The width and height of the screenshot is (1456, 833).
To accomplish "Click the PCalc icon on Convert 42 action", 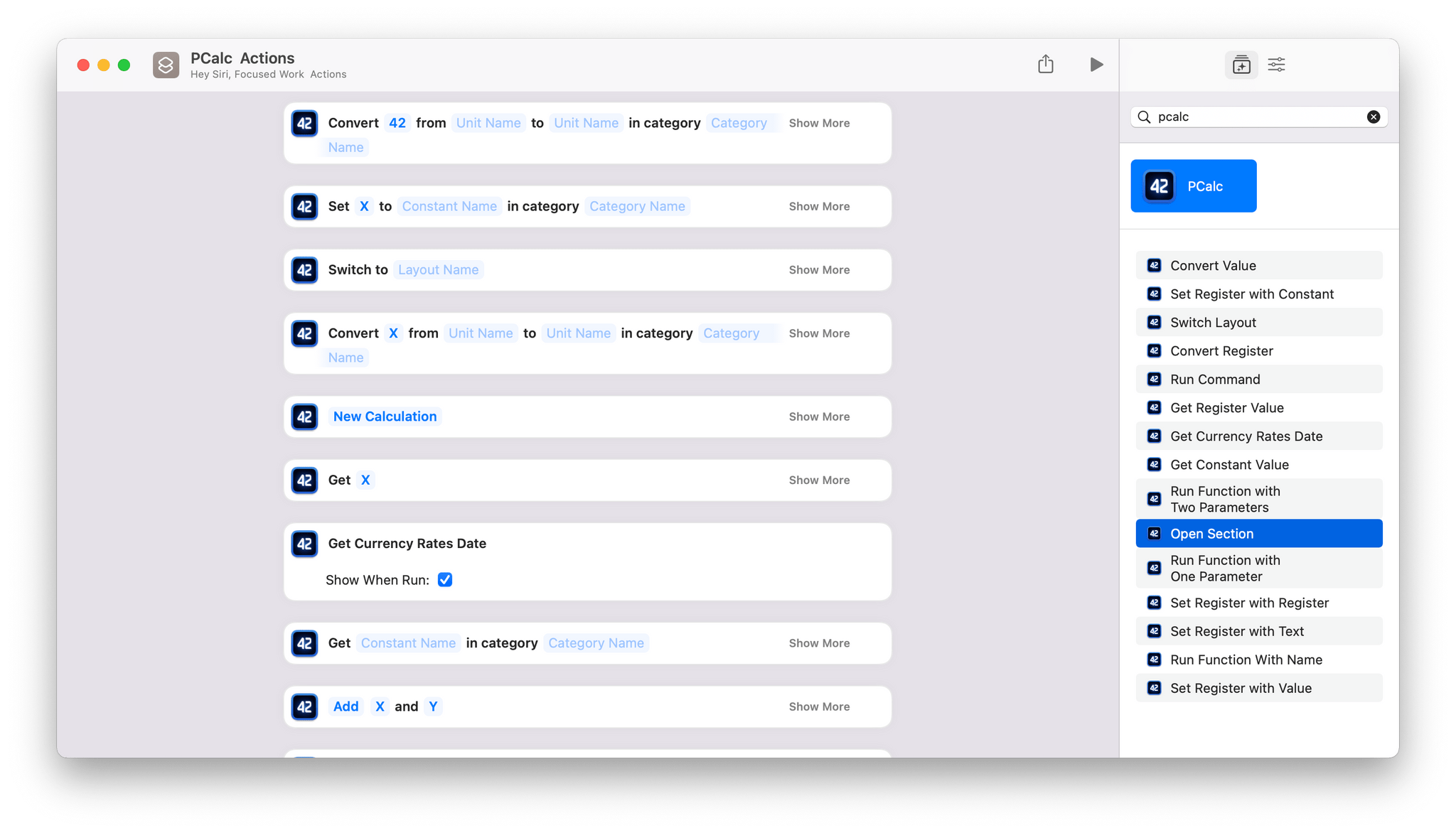I will tap(304, 123).
